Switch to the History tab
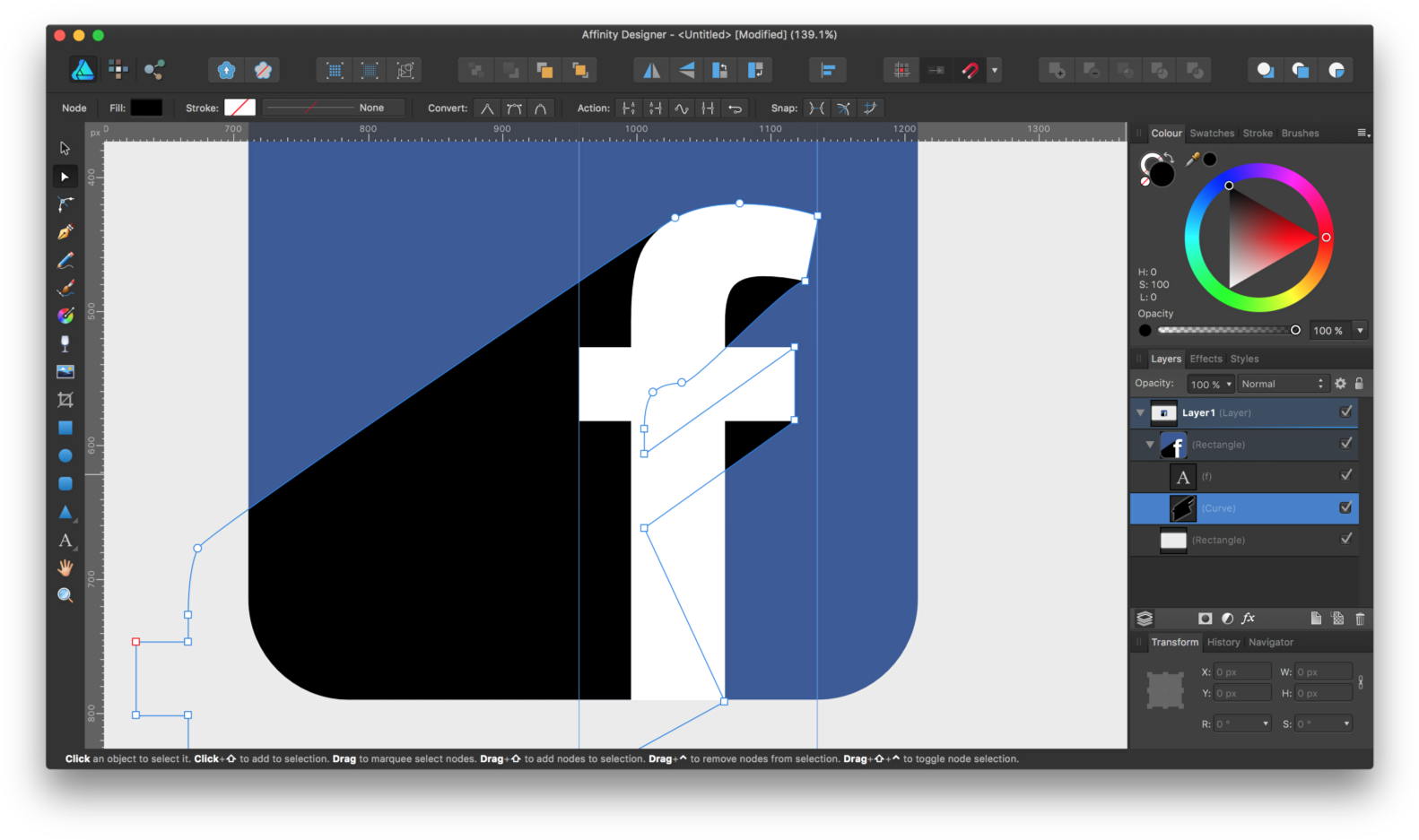 1223,642
